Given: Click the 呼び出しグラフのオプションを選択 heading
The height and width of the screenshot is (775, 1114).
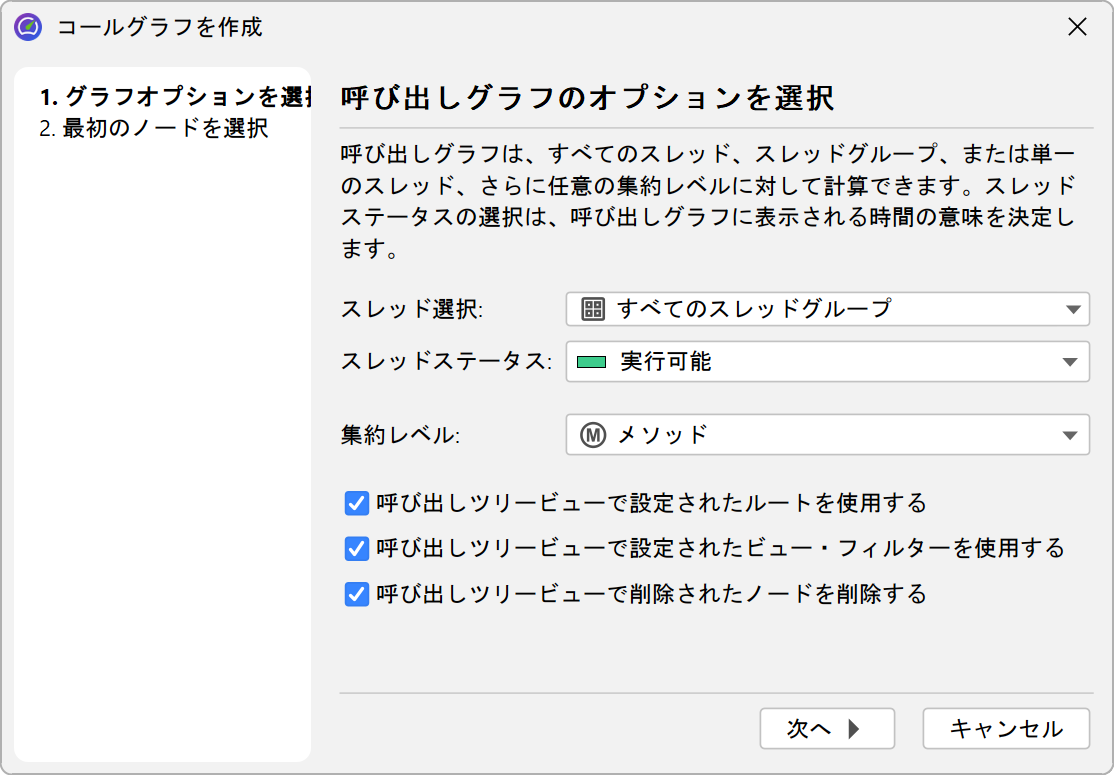Looking at the screenshot, I should click(x=588, y=98).
